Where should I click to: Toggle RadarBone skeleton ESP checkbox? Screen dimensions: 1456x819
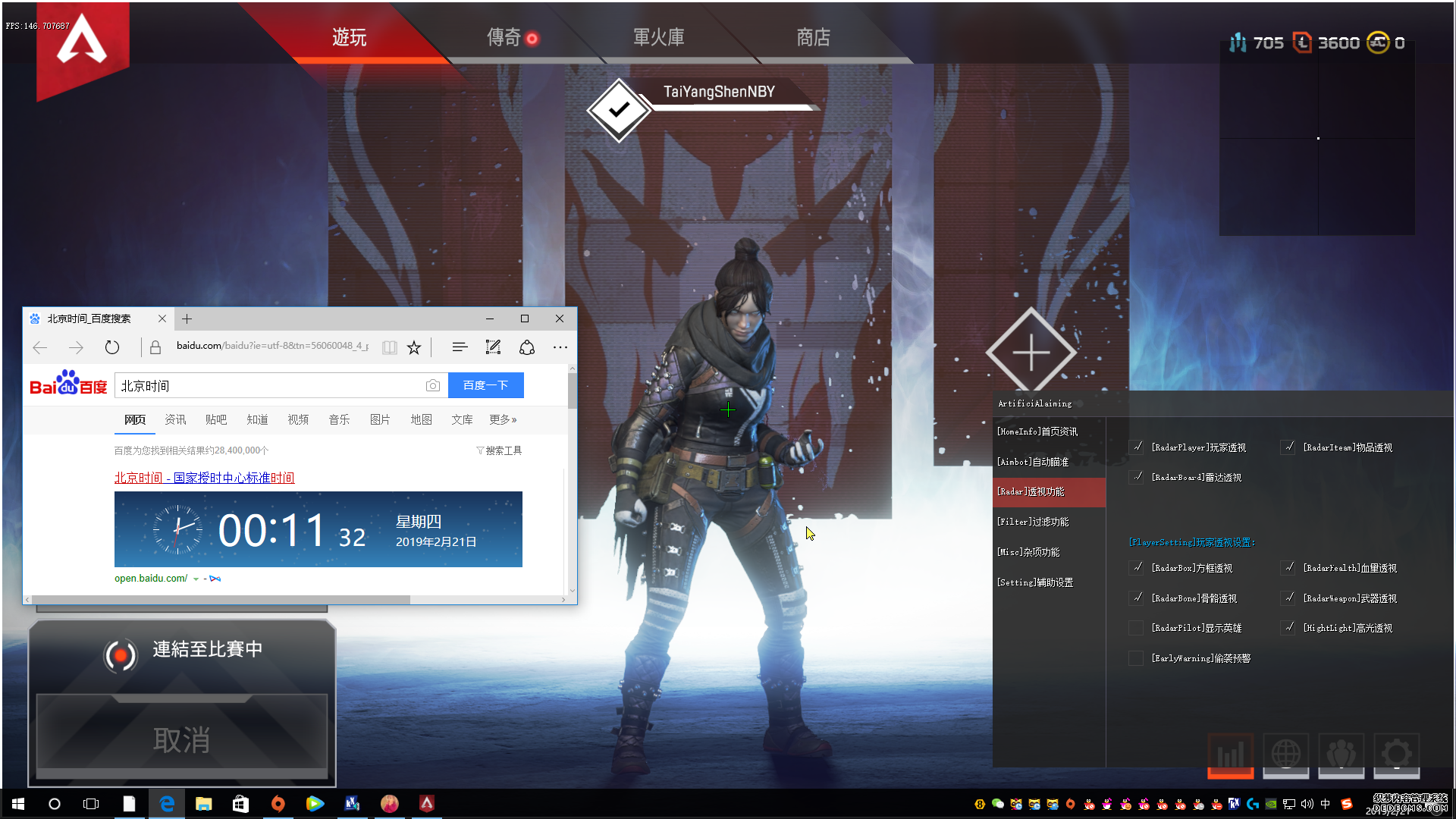coord(1137,598)
